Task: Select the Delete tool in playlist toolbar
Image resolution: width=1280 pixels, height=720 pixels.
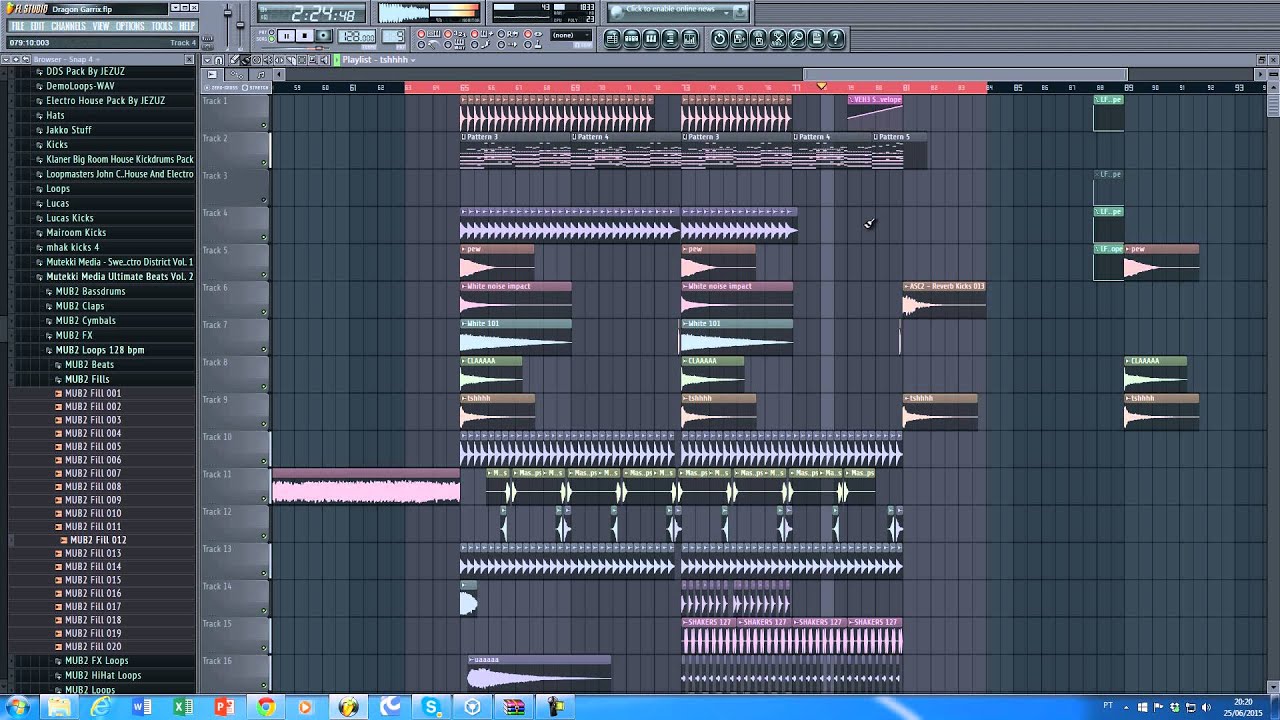Action: (x=257, y=60)
